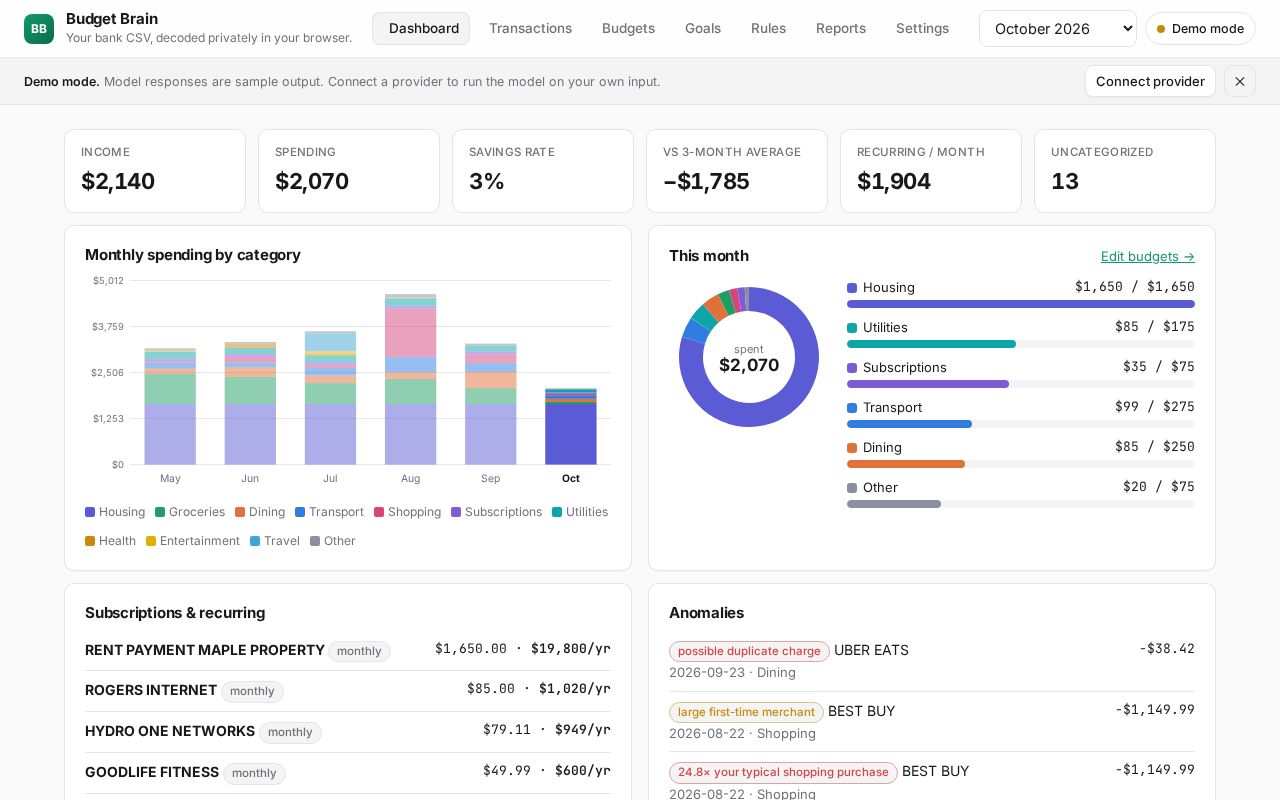Dismiss the demo mode banner with X
This screenshot has width=1280, height=800.
1240,81
